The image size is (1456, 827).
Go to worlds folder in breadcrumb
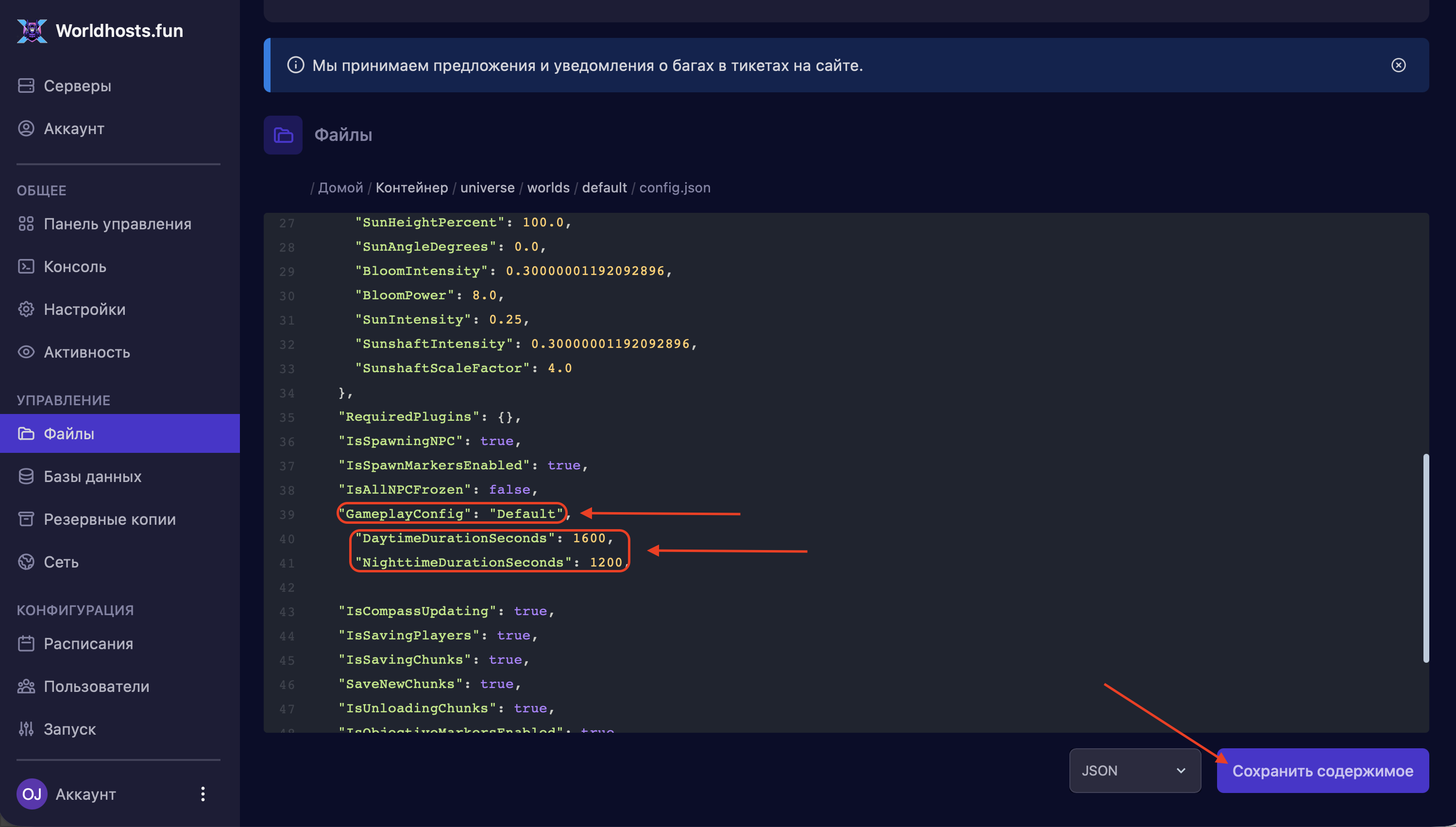pos(548,188)
